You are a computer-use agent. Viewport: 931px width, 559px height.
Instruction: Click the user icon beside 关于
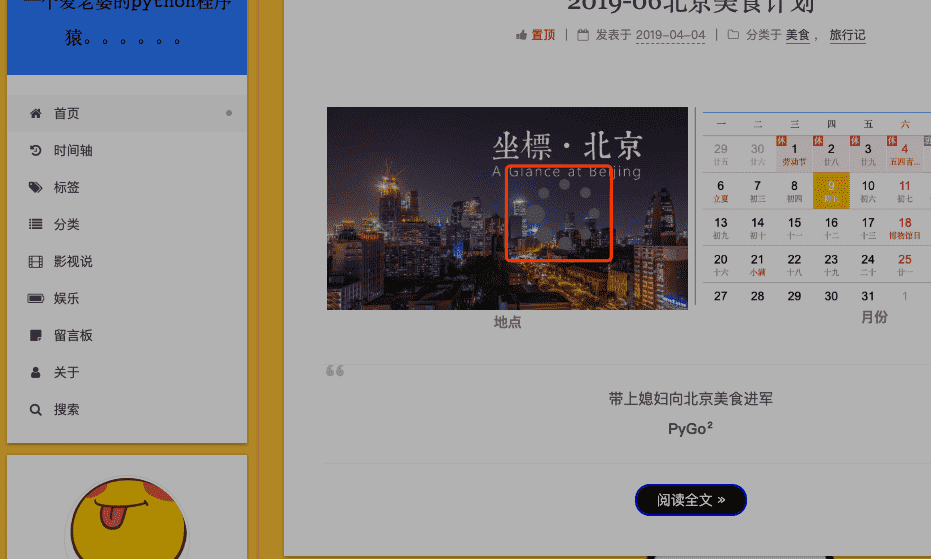tap(36, 373)
